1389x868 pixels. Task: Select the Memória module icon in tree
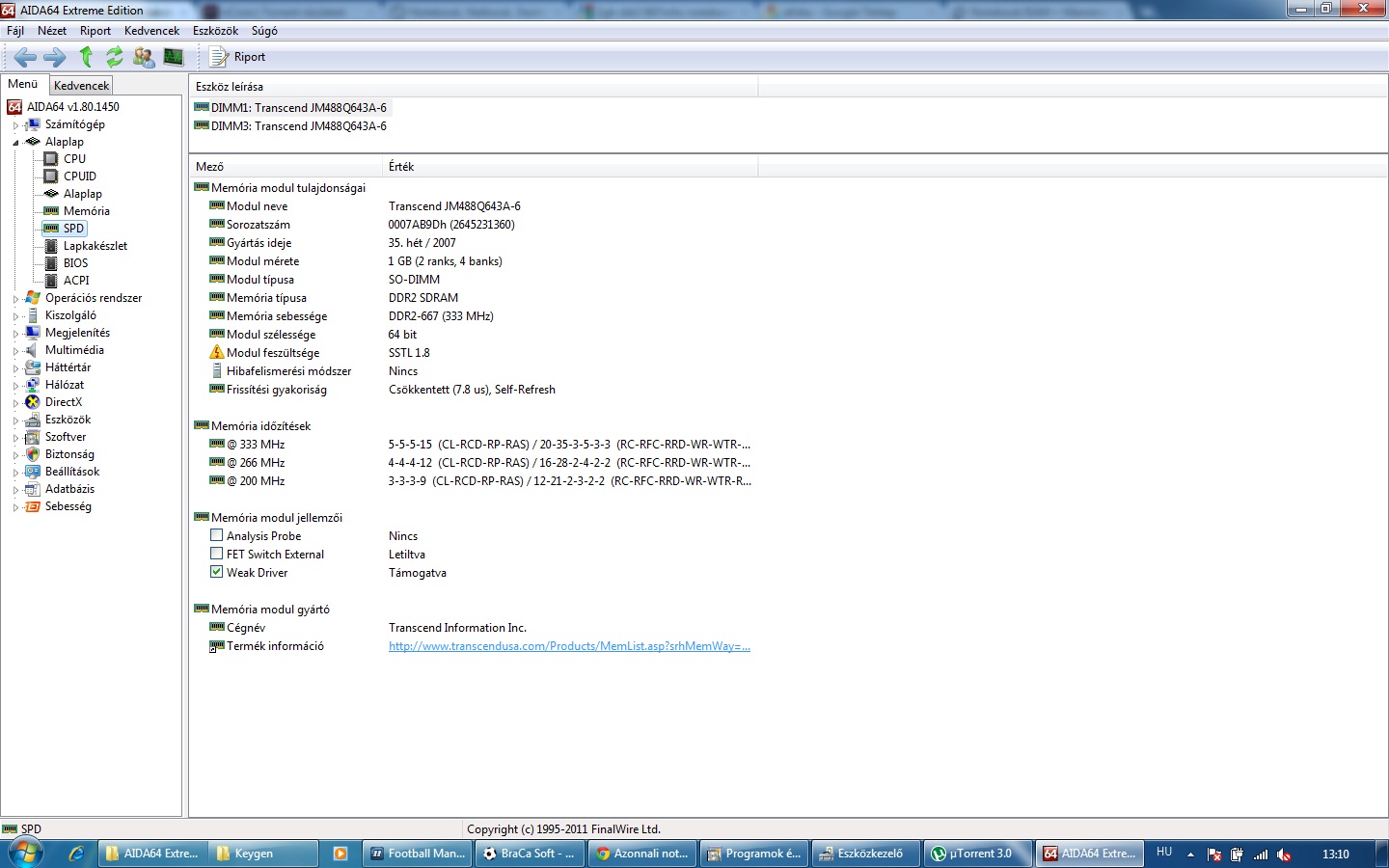pyautogui.click(x=51, y=211)
